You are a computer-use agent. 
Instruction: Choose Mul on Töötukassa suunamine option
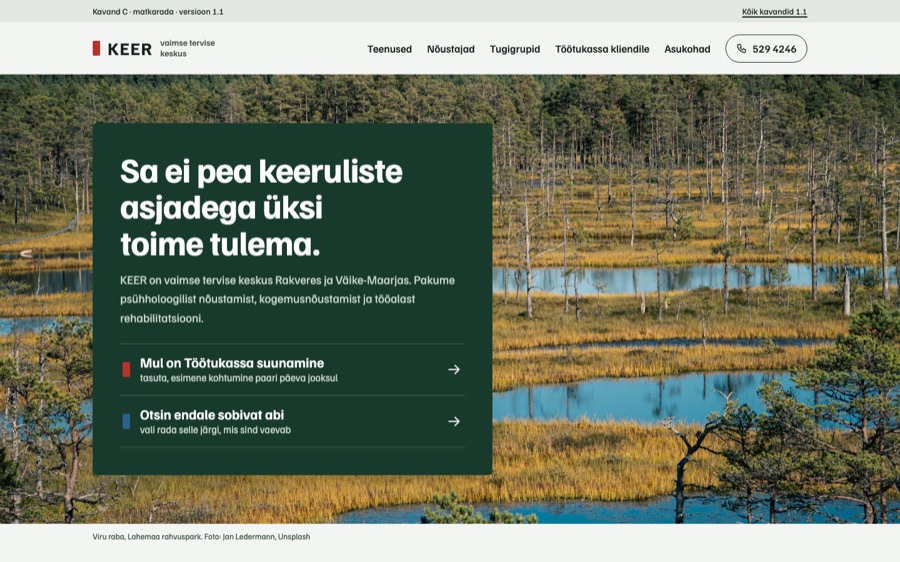[x=292, y=370]
